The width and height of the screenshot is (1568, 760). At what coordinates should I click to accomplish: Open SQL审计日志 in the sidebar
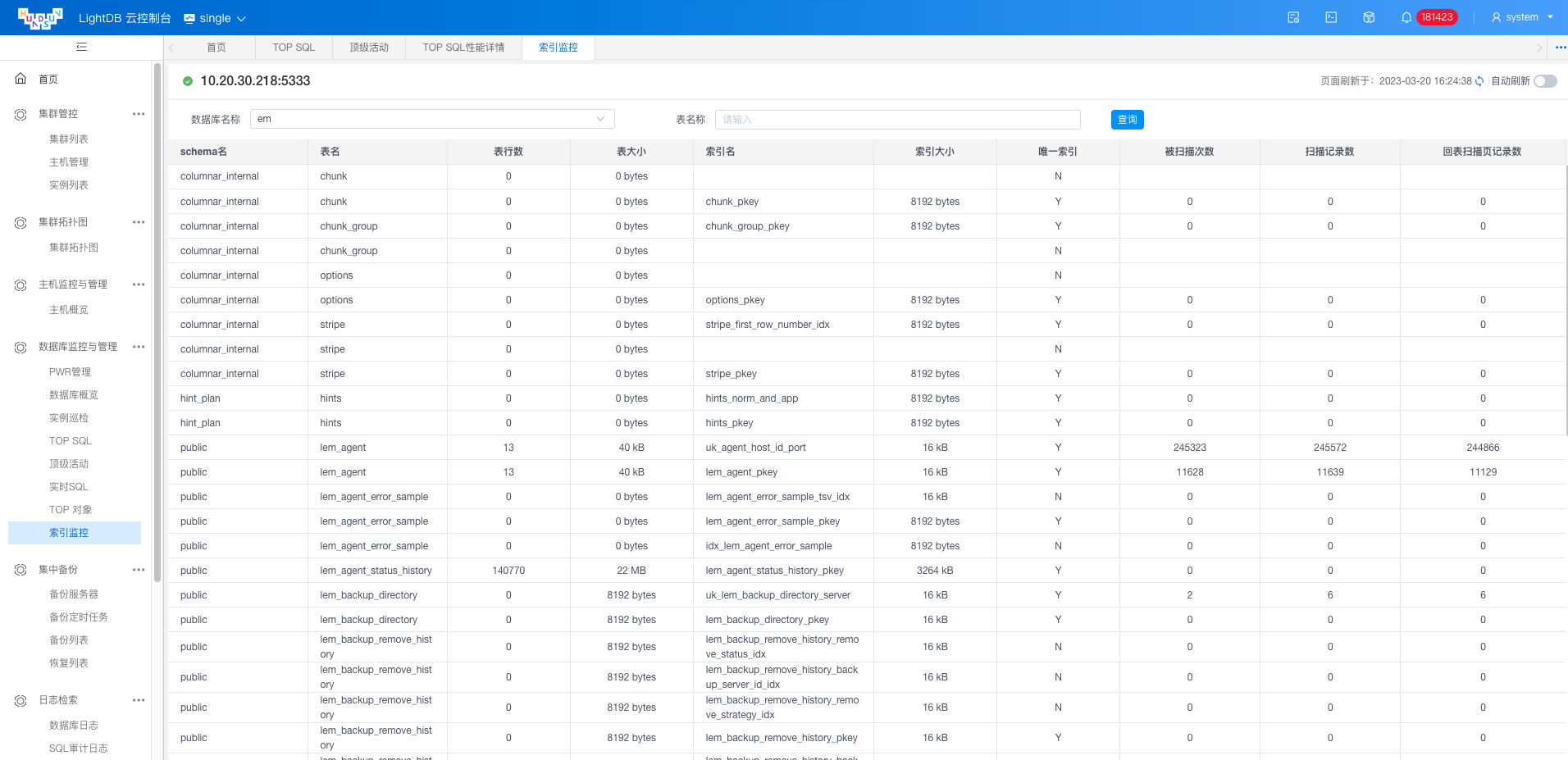pos(79,749)
